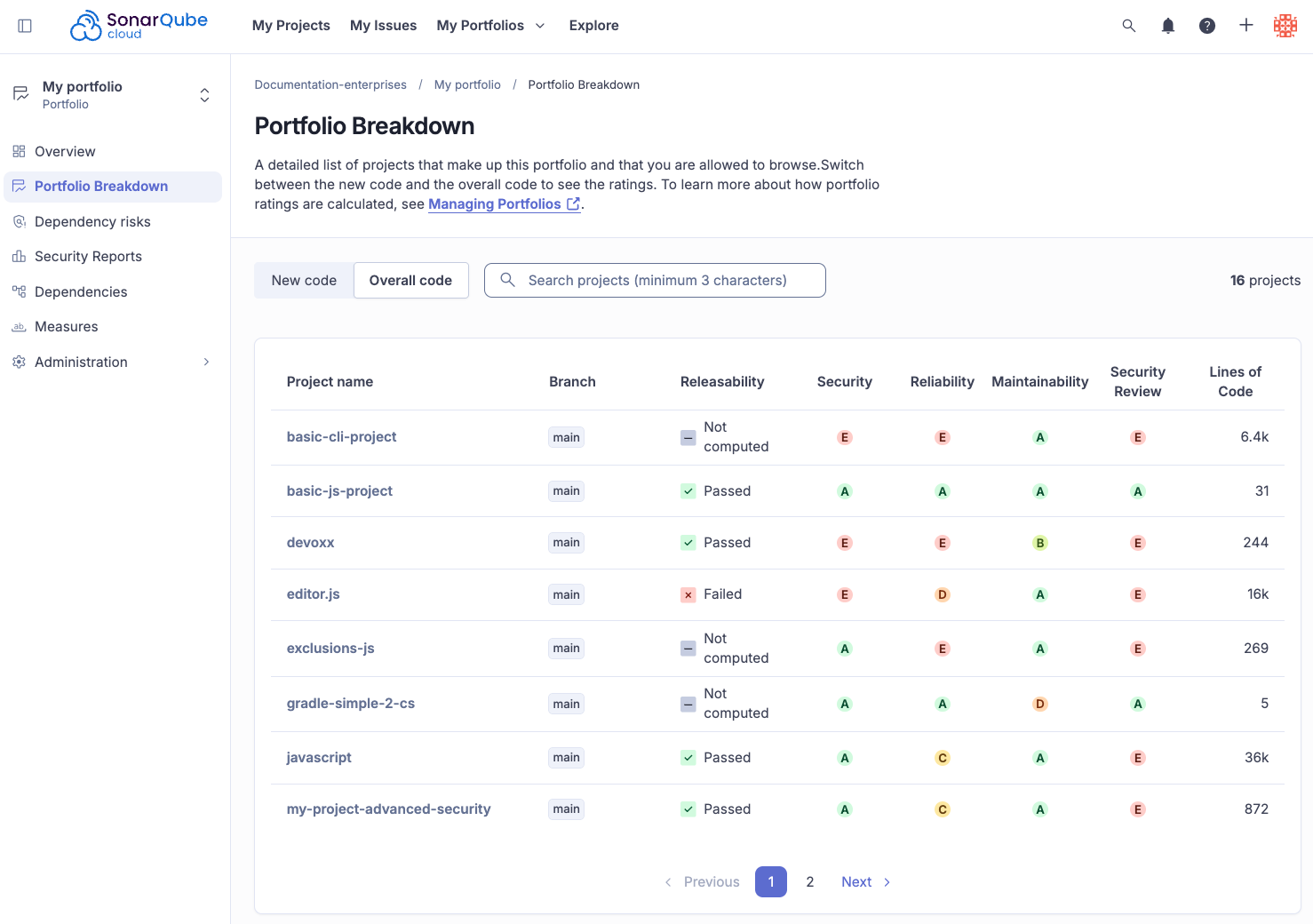Go to Next page of projects

click(x=866, y=882)
